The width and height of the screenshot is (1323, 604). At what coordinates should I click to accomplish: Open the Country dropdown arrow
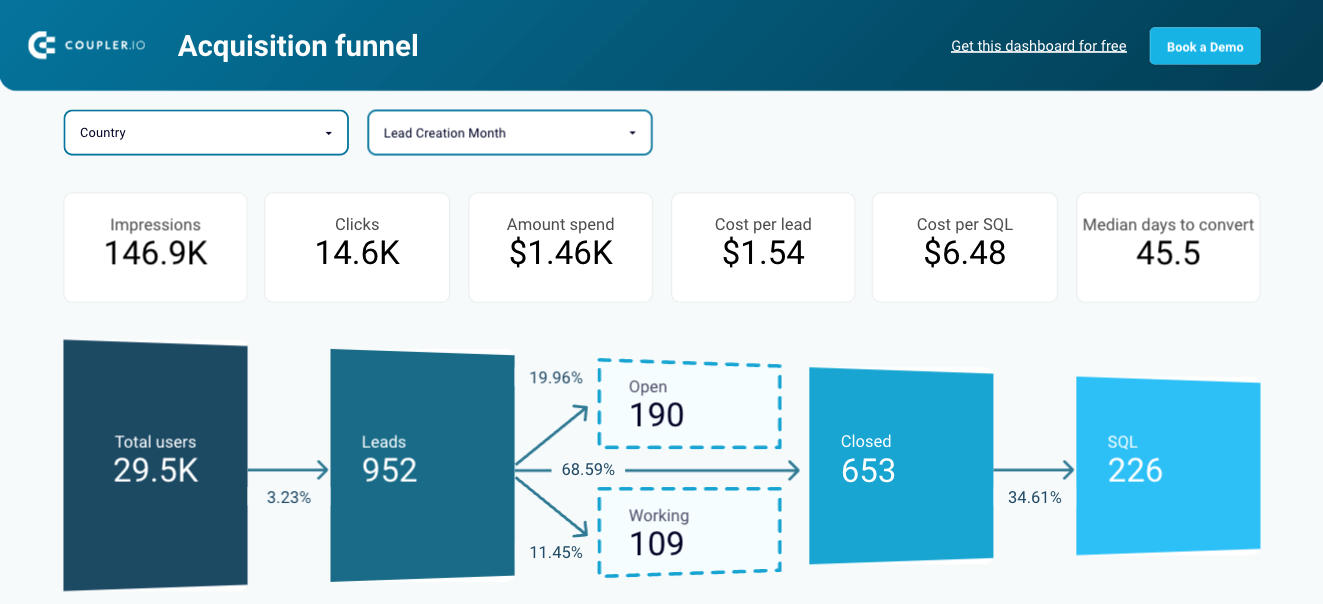[x=328, y=133]
